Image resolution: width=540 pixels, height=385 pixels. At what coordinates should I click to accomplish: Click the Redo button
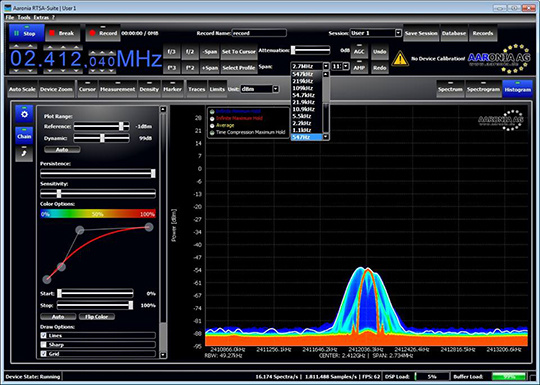coord(380,67)
